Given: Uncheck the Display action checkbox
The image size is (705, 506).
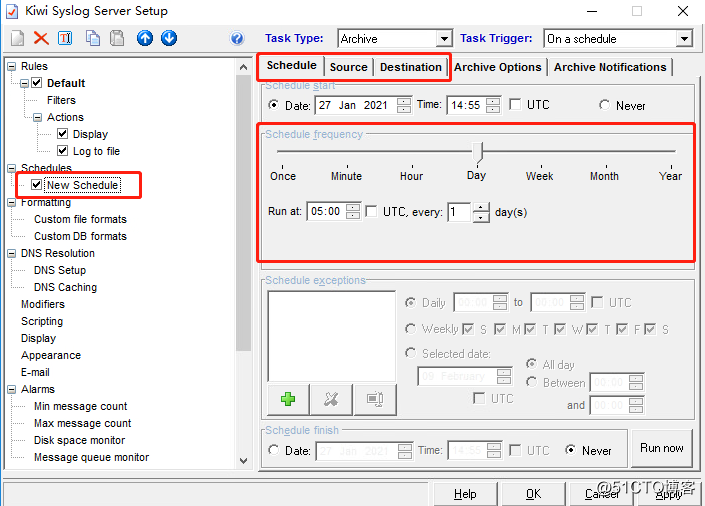Looking at the screenshot, I should (62, 134).
